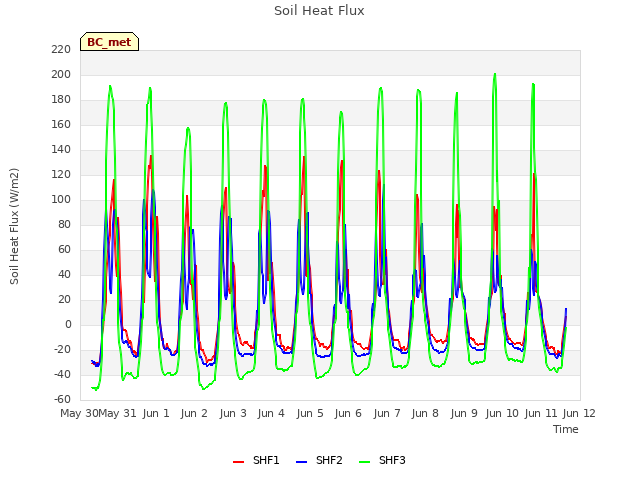
Task: Click the Jun 9 x-axis tick label
Action: [464, 413]
